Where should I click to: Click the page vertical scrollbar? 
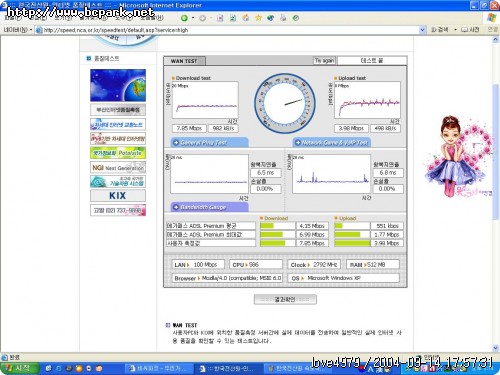click(x=495, y=193)
